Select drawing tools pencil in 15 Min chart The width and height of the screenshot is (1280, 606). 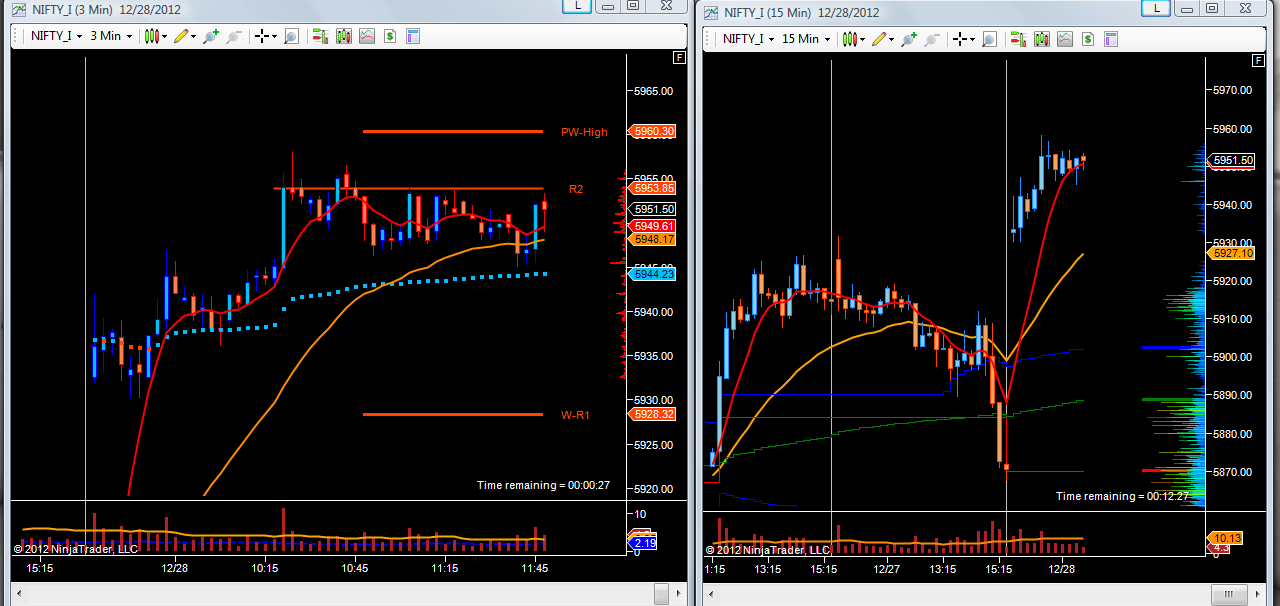879,38
